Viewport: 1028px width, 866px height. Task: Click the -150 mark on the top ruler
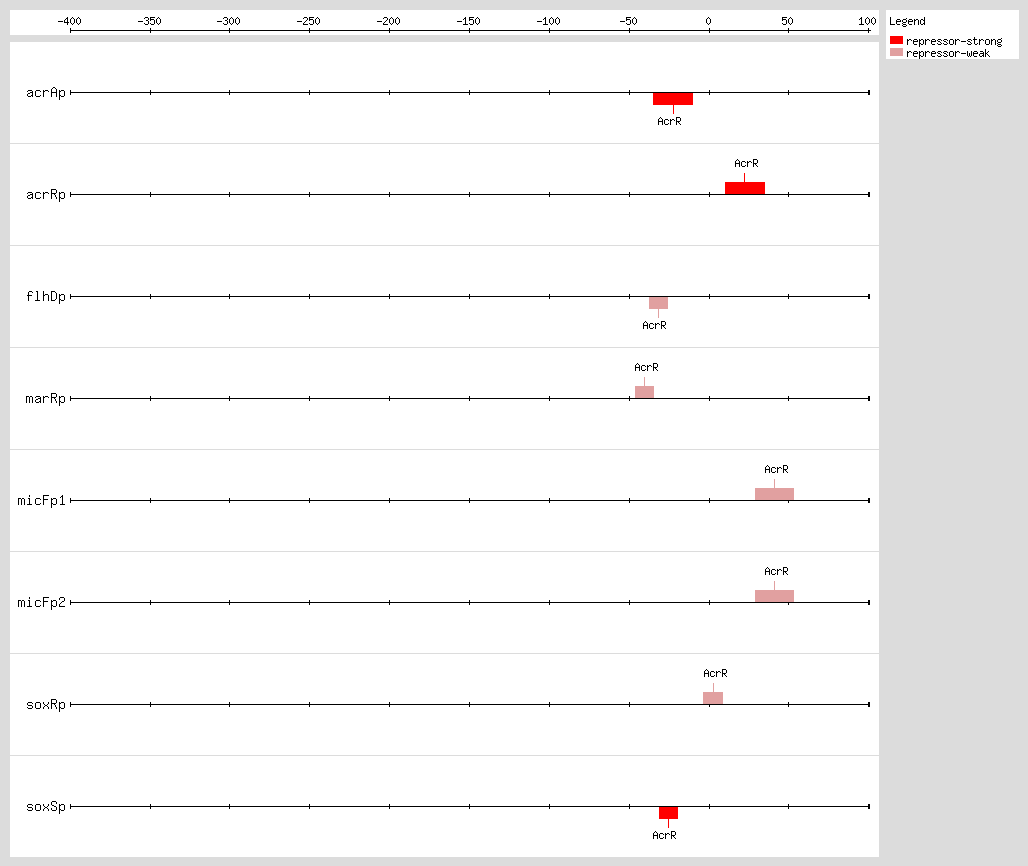tap(469, 21)
